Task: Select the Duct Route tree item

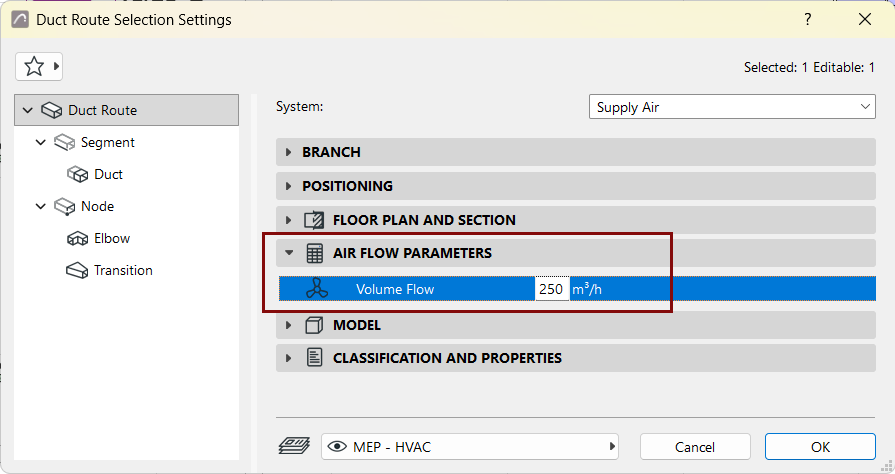Action: pos(127,110)
